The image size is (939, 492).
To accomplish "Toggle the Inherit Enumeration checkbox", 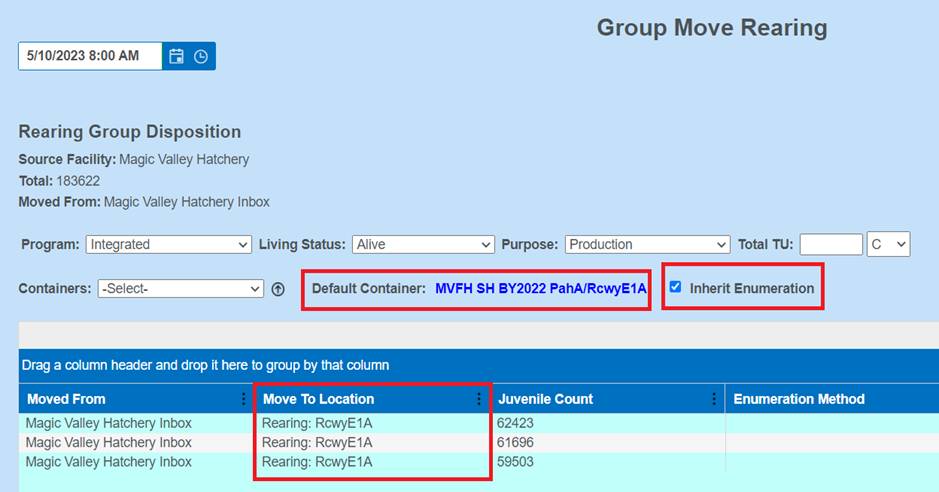I will 676,287.
